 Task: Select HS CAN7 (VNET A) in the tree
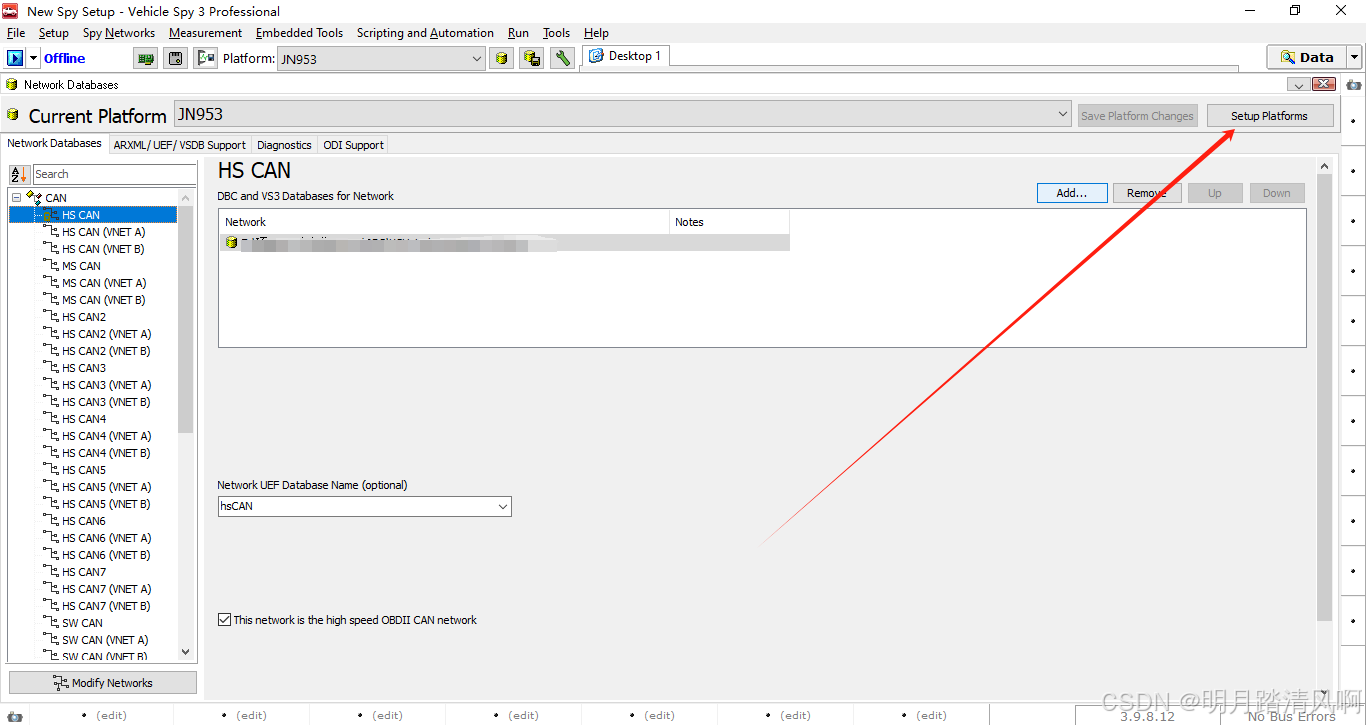[106, 589]
